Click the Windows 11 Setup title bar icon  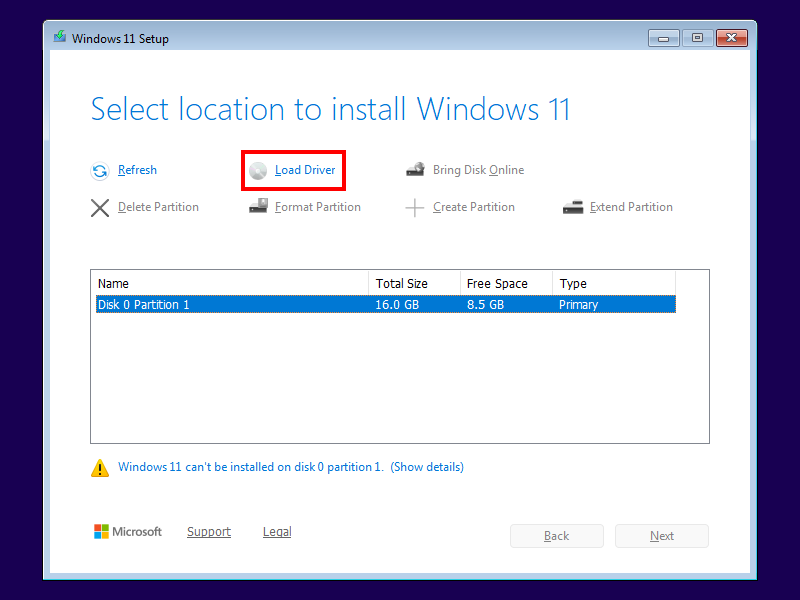tap(60, 37)
